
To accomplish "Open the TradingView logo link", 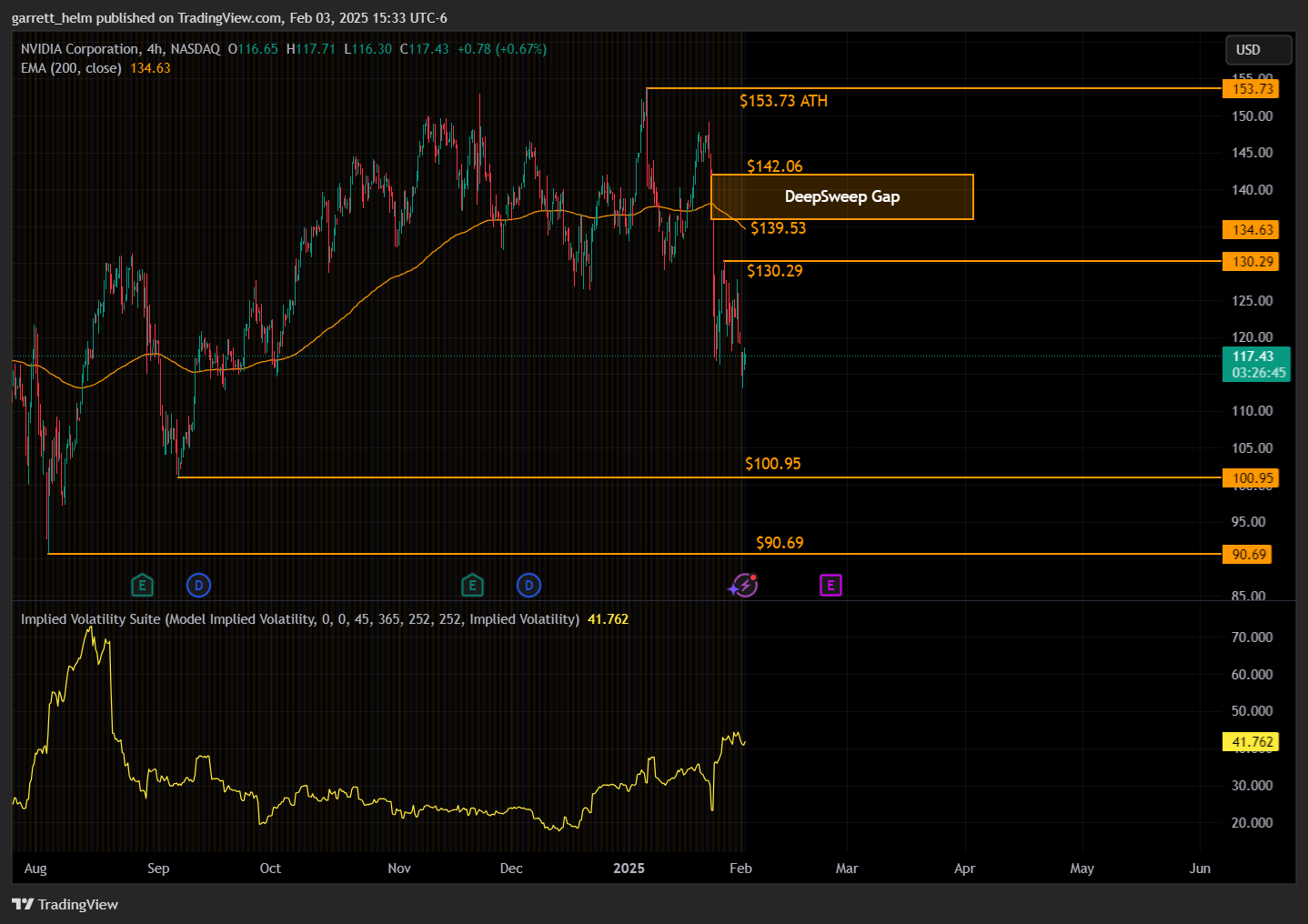I will click(x=65, y=904).
